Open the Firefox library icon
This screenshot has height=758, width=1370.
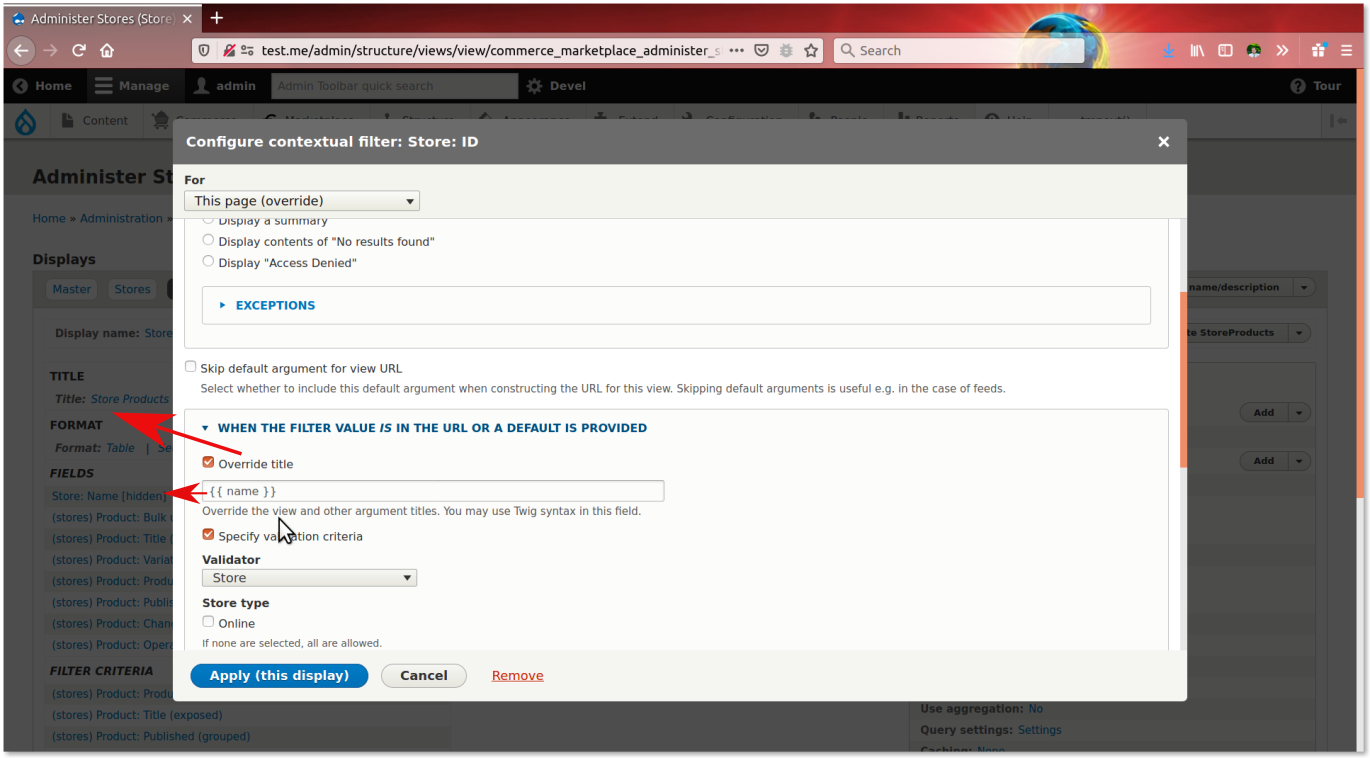(1197, 50)
